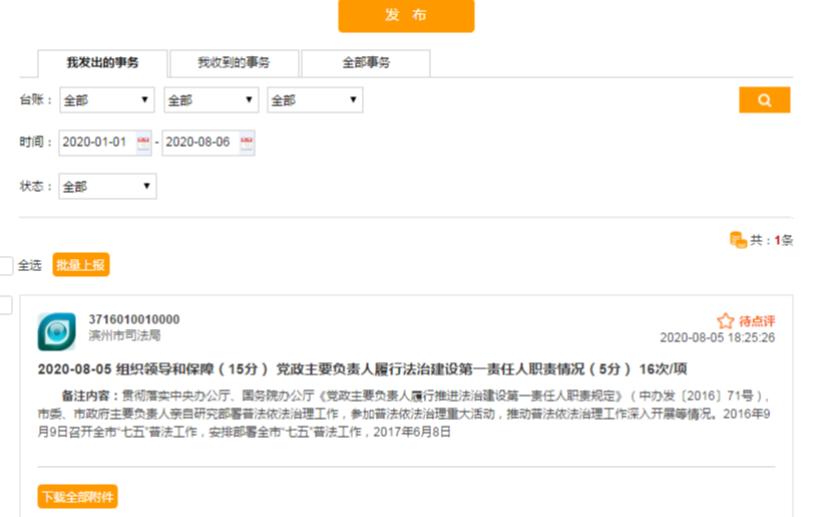Click the 批量上报 batch report button
831x517 pixels.
81,265
